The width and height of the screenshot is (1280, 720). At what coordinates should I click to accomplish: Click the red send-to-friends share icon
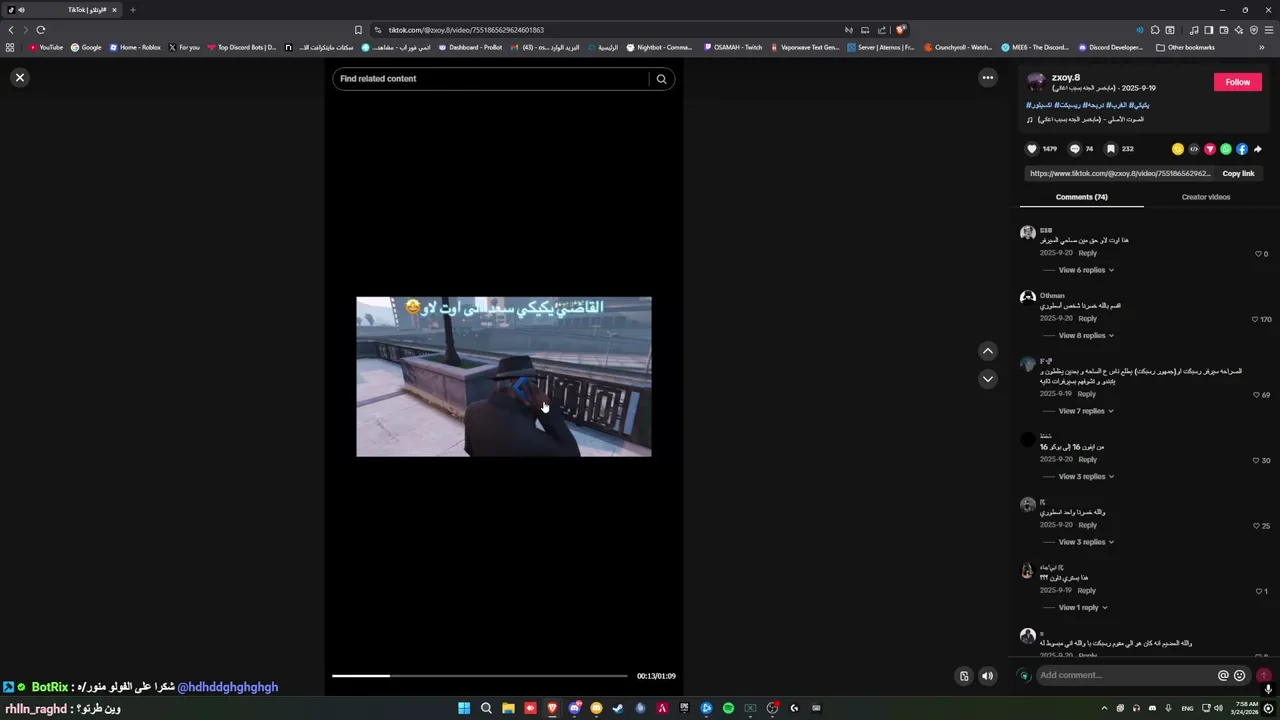click(x=1210, y=149)
